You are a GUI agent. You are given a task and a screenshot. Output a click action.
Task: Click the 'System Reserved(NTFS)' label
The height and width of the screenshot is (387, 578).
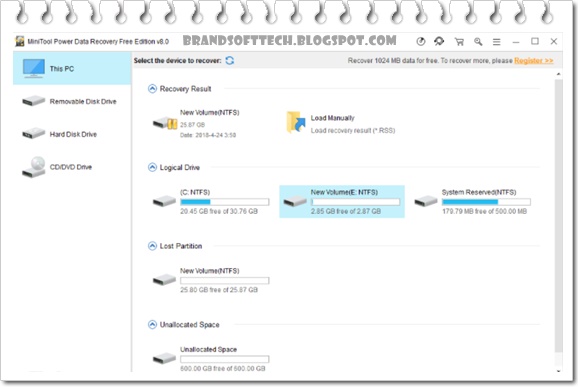point(479,192)
